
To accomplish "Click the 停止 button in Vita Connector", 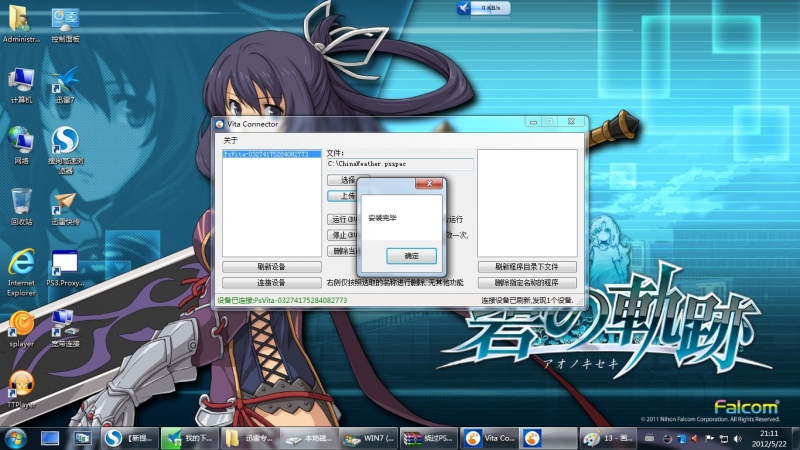I will 342,235.
